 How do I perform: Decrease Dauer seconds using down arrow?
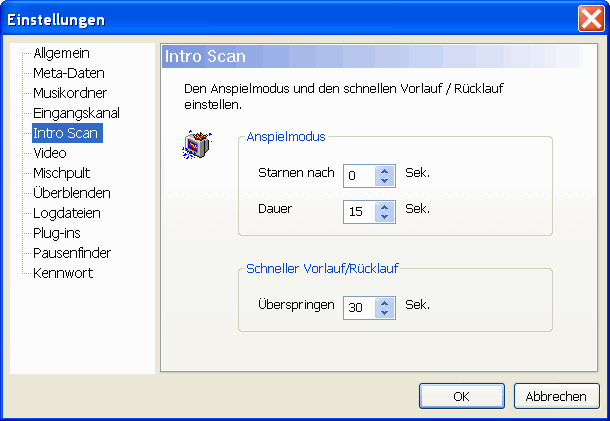(385, 217)
